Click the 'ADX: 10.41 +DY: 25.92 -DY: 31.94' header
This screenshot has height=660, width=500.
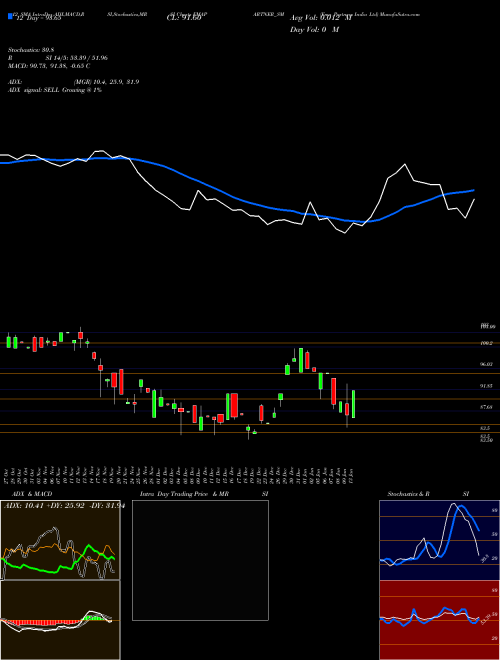tap(63, 506)
